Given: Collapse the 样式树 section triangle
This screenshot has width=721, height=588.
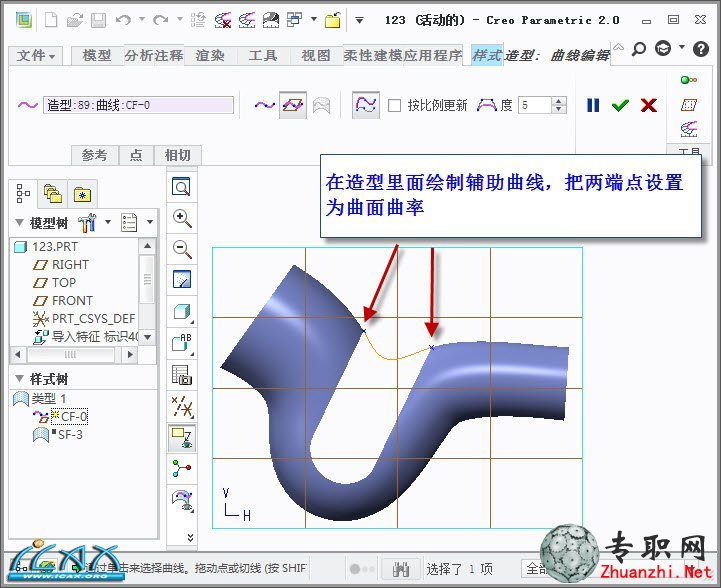Looking at the screenshot, I should pyautogui.click(x=19, y=379).
